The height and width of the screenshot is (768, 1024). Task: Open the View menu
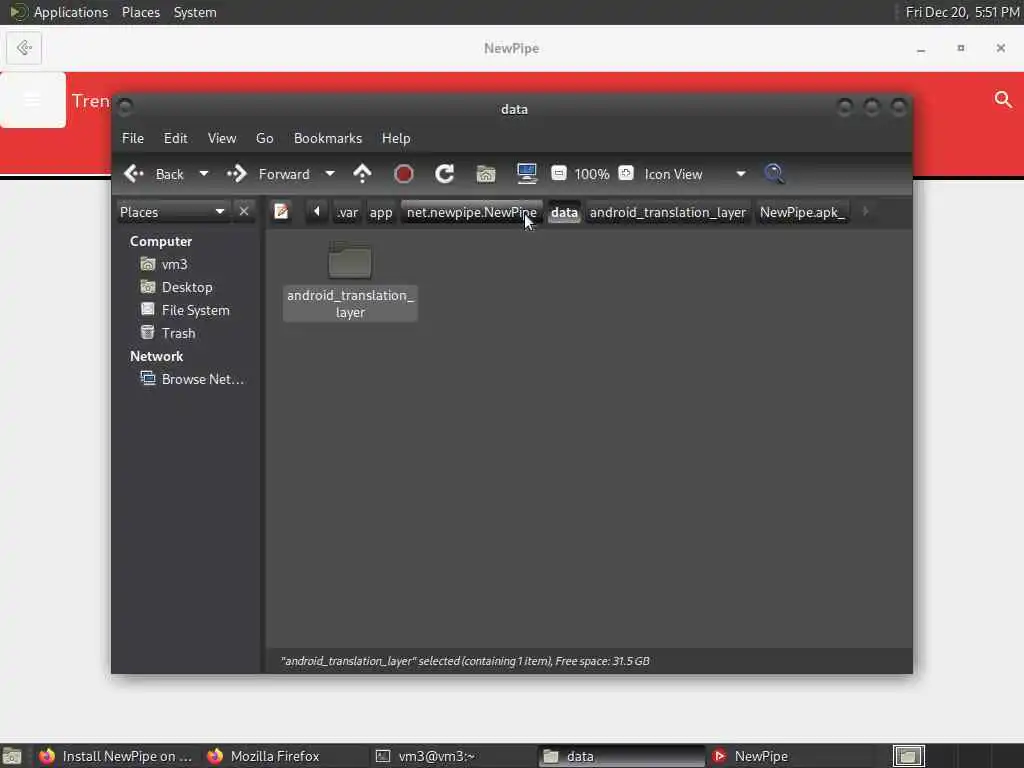tap(222, 138)
